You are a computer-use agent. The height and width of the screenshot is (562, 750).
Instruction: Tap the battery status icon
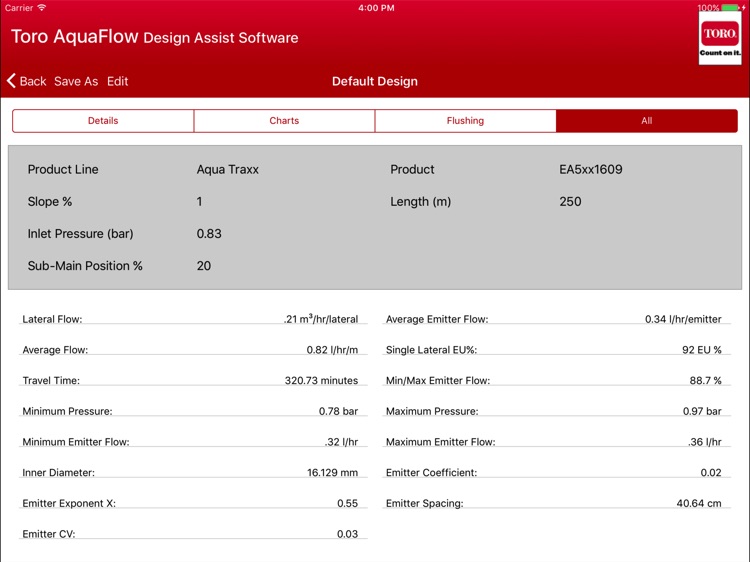pos(730,8)
